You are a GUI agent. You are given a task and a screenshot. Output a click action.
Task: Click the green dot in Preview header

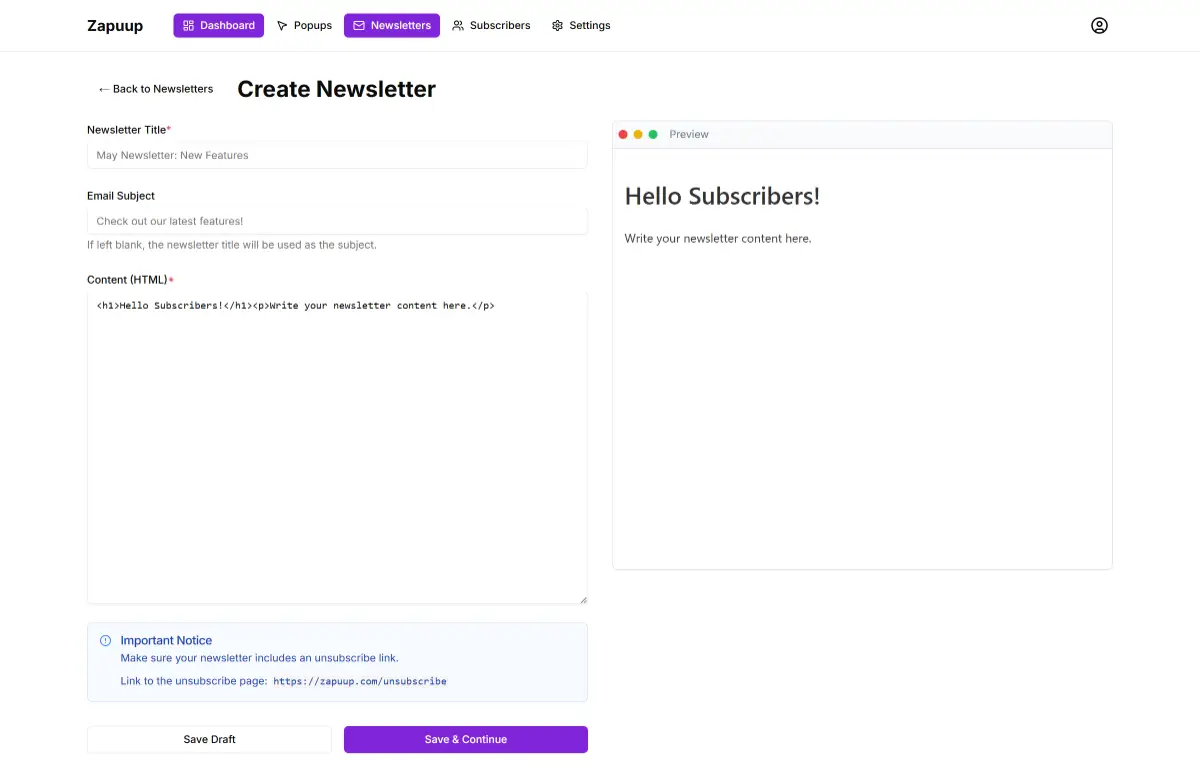(653, 134)
